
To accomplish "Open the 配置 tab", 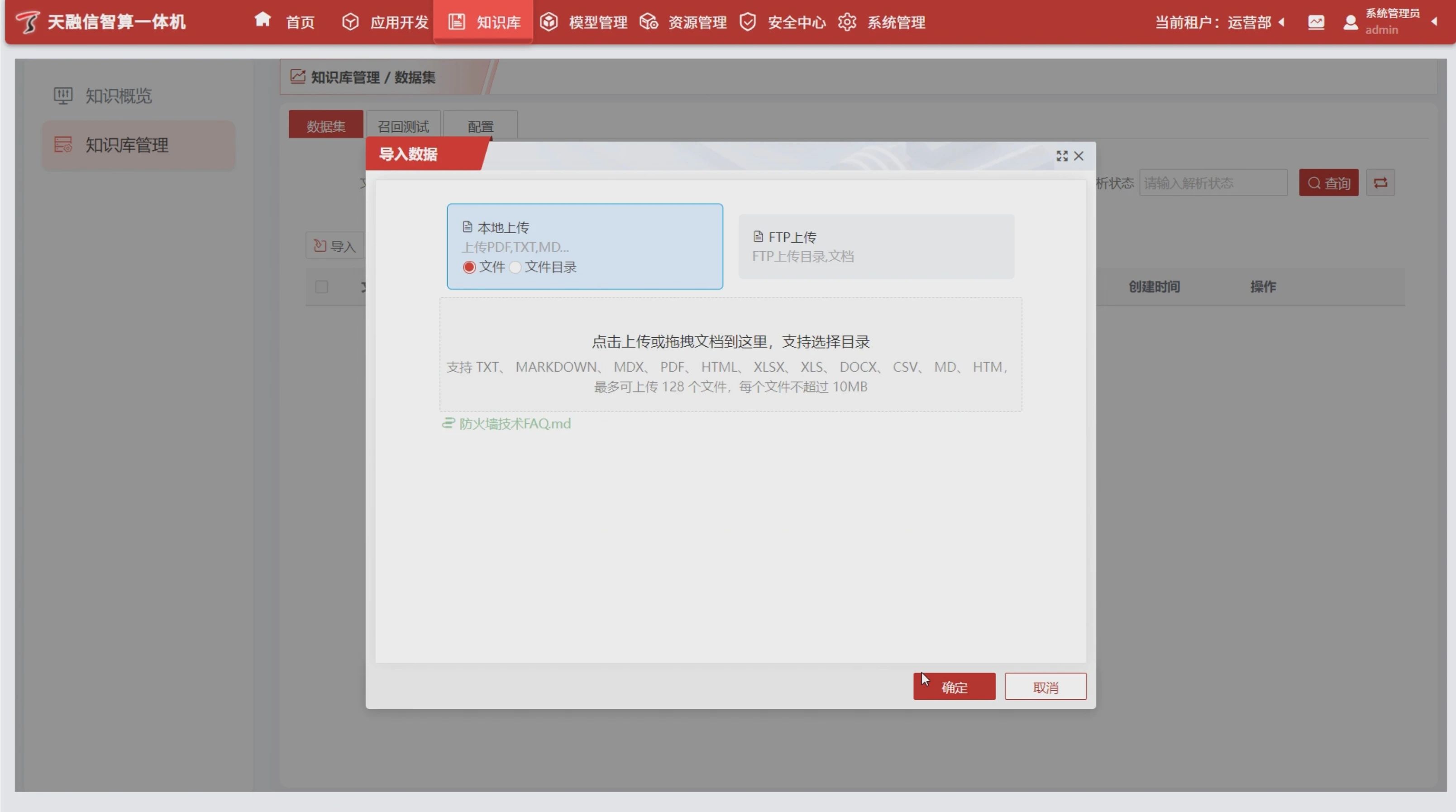I will pyautogui.click(x=481, y=126).
